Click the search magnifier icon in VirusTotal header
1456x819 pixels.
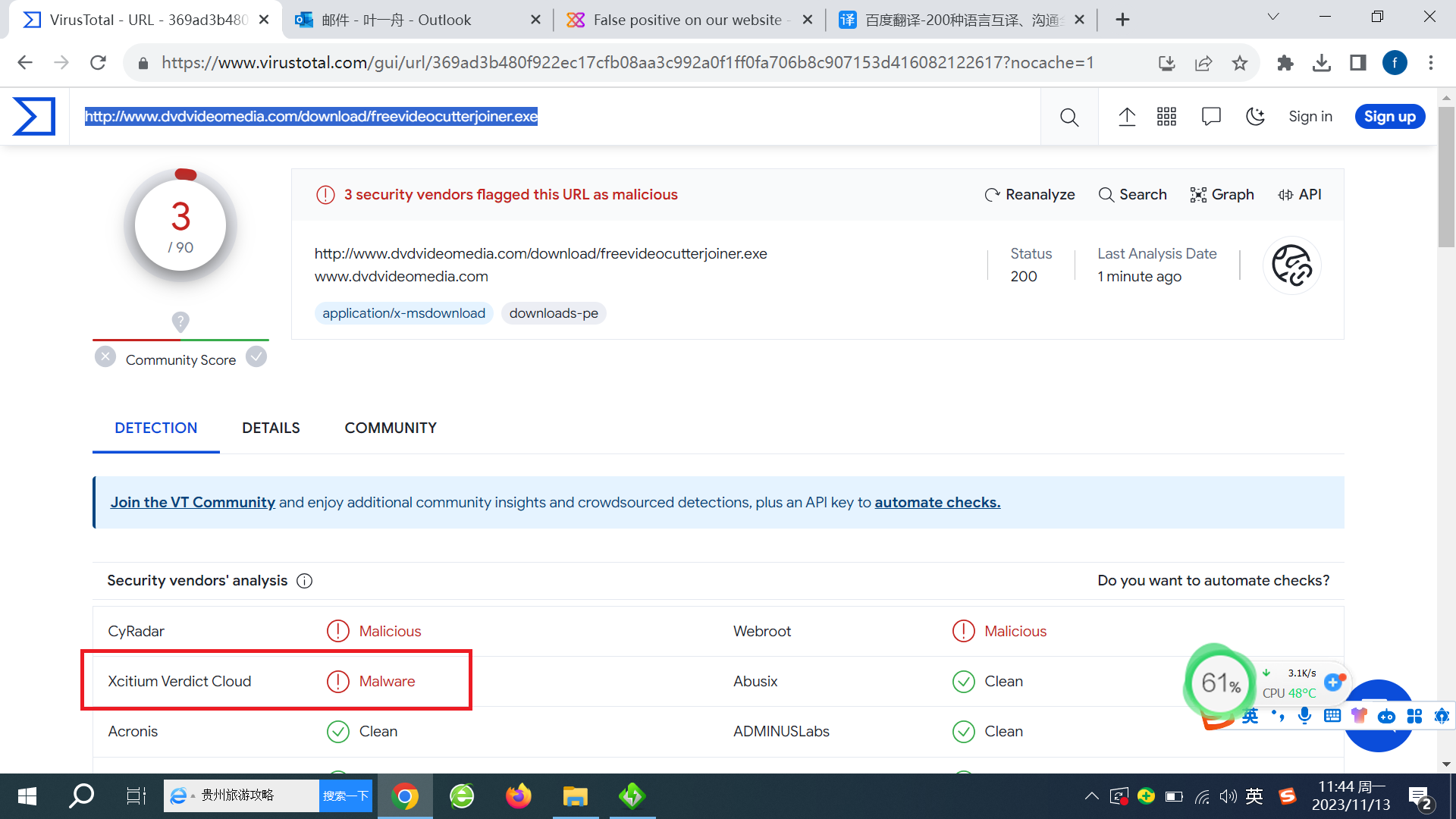tap(1069, 117)
